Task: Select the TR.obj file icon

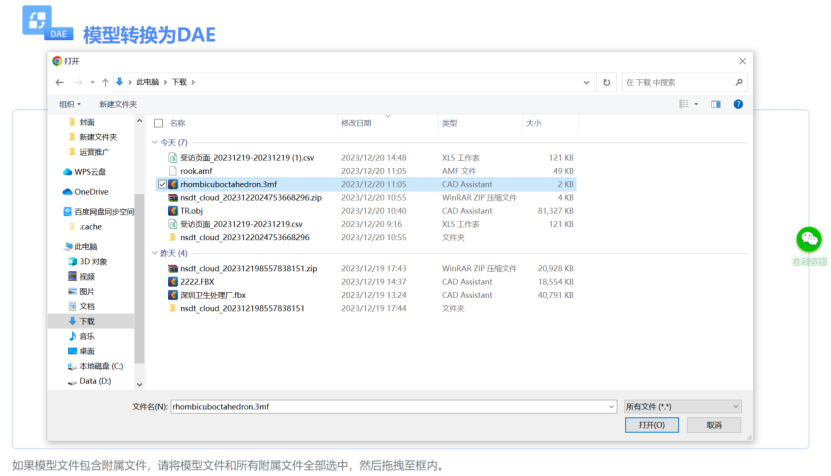Action: pos(173,210)
